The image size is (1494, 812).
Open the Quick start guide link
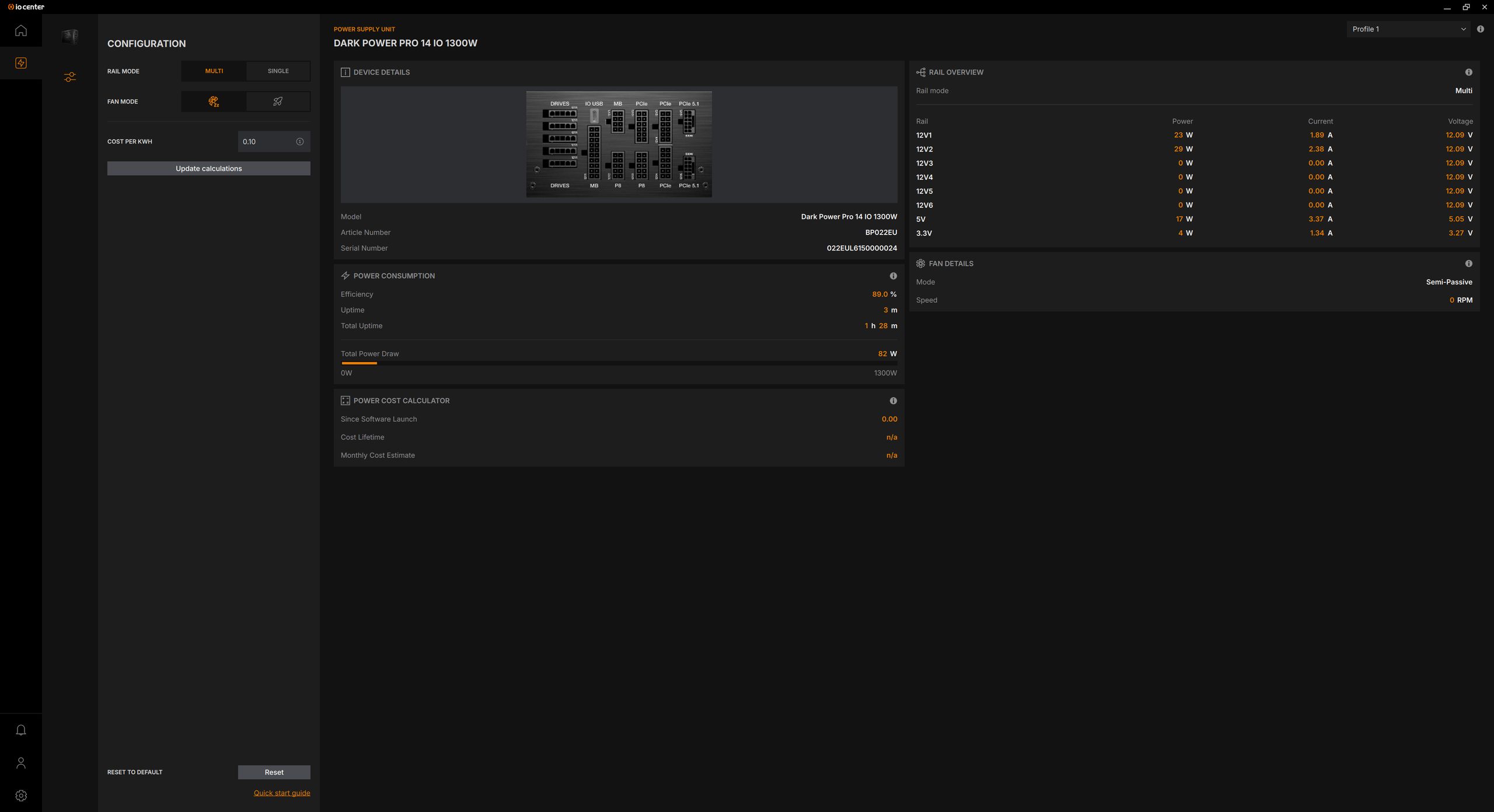282,793
